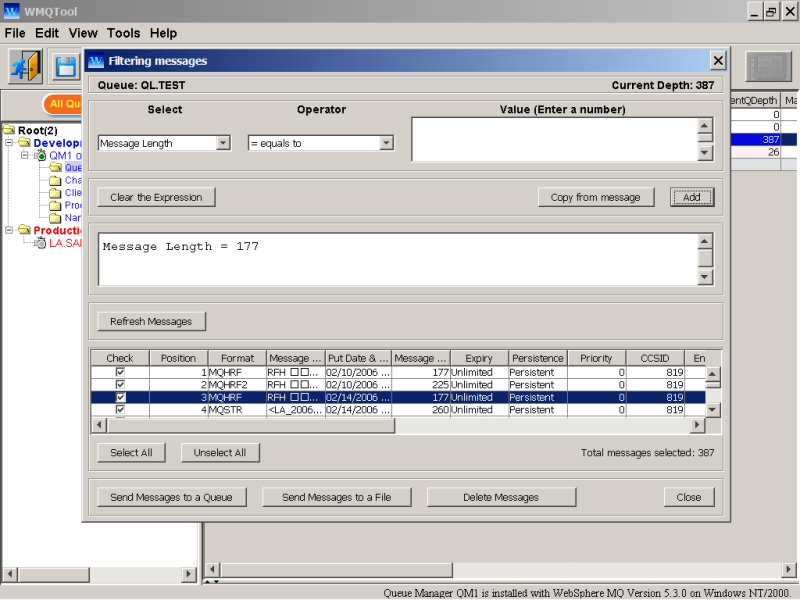Open the View menu
The height and width of the screenshot is (600, 800).
[x=83, y=33]
